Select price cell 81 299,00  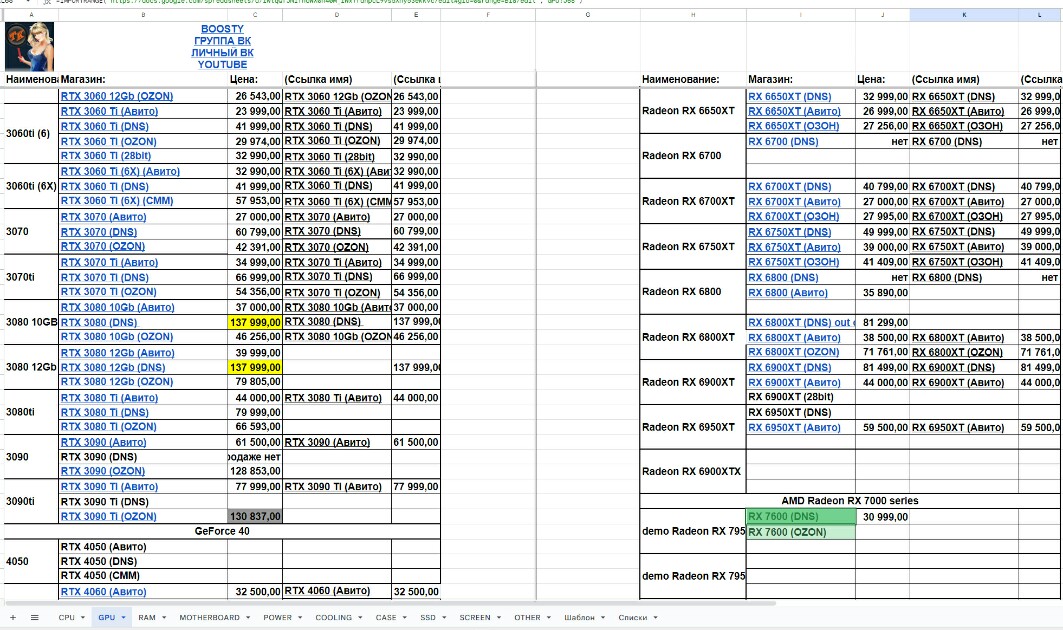[883, 323]
